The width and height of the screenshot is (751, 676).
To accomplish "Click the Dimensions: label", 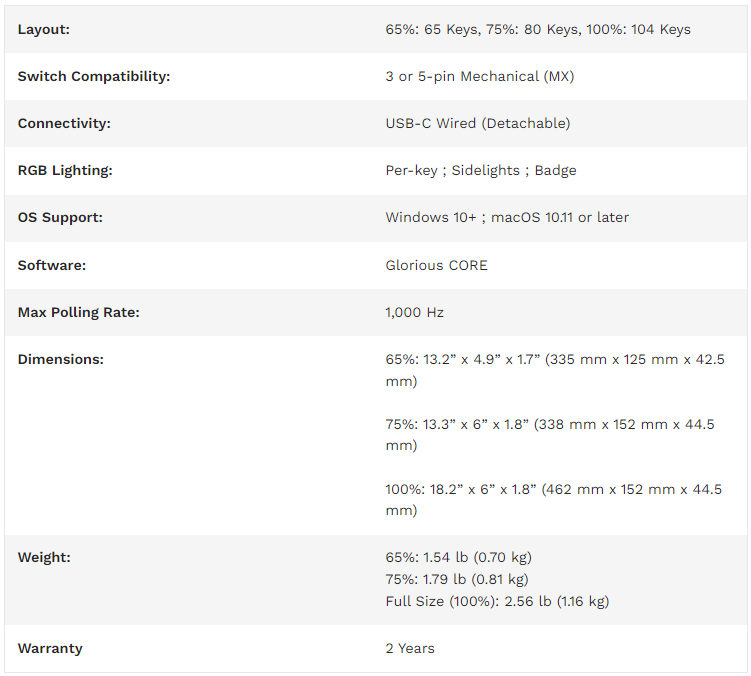I will [61, 359].
